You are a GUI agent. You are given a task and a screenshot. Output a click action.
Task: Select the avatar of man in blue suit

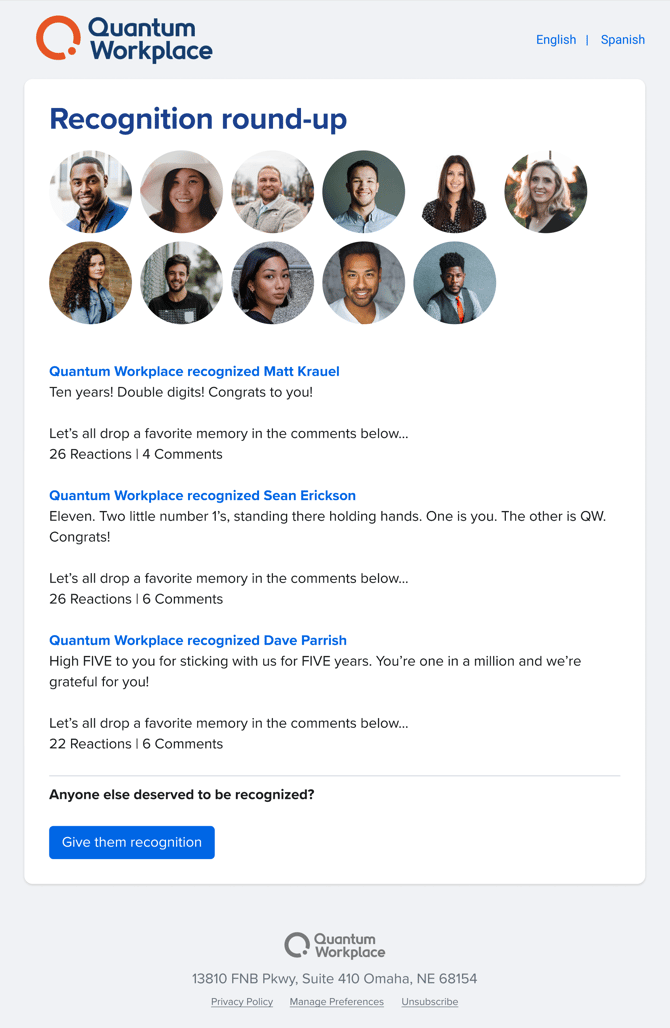[90, 191]
